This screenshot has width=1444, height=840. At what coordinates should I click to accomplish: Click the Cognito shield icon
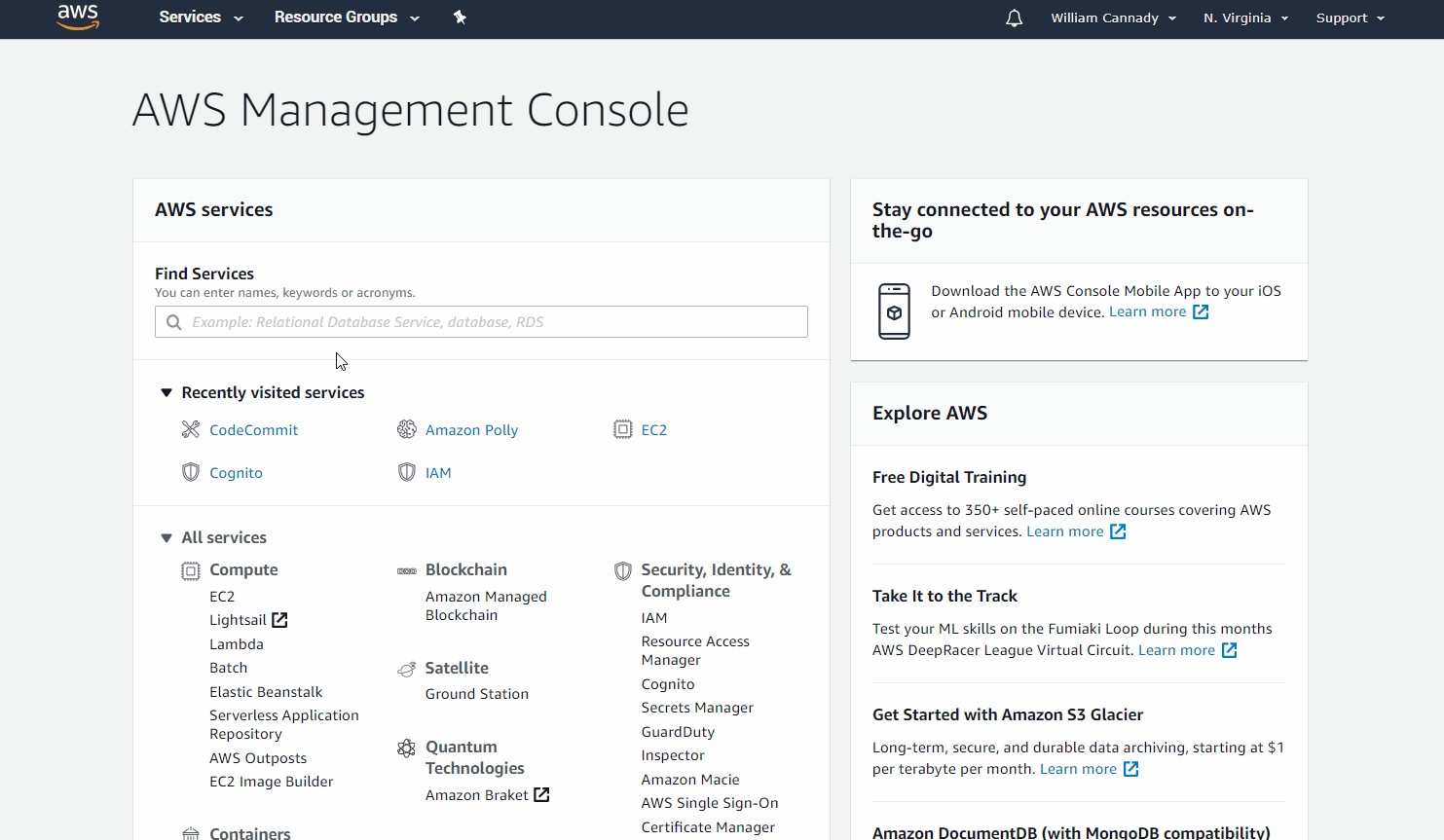(x=191, y=472)
